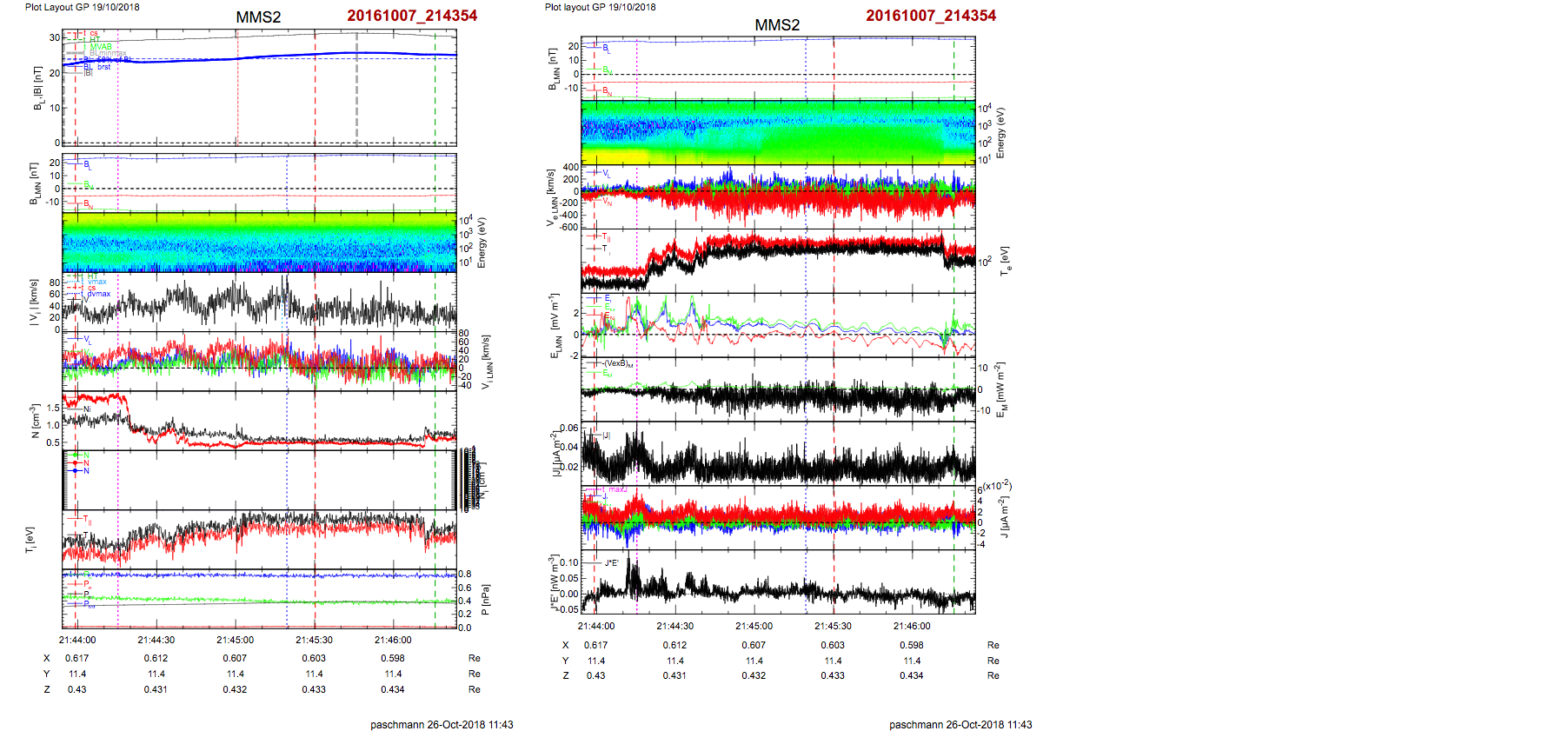Click the left 'paschmann 26-Oct-2018 11:43' footer text
Viewport: 1568px width, 731px height.
[442, 724]
